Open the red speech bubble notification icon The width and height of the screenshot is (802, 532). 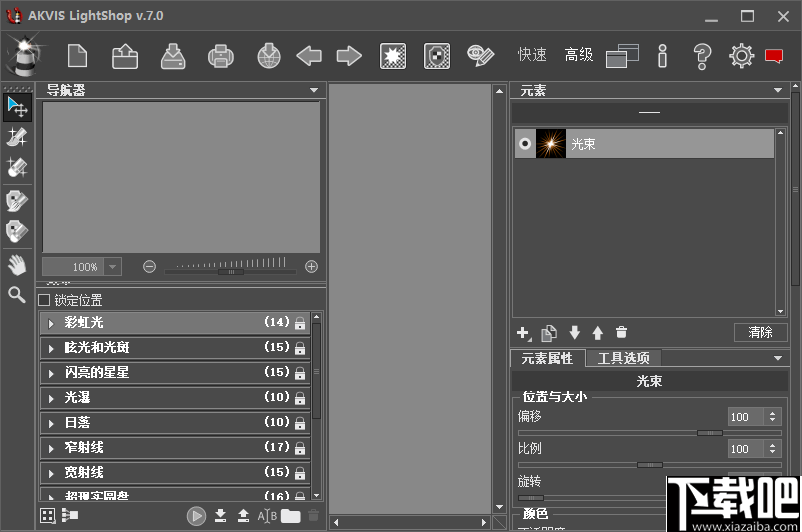coord(774,56)
